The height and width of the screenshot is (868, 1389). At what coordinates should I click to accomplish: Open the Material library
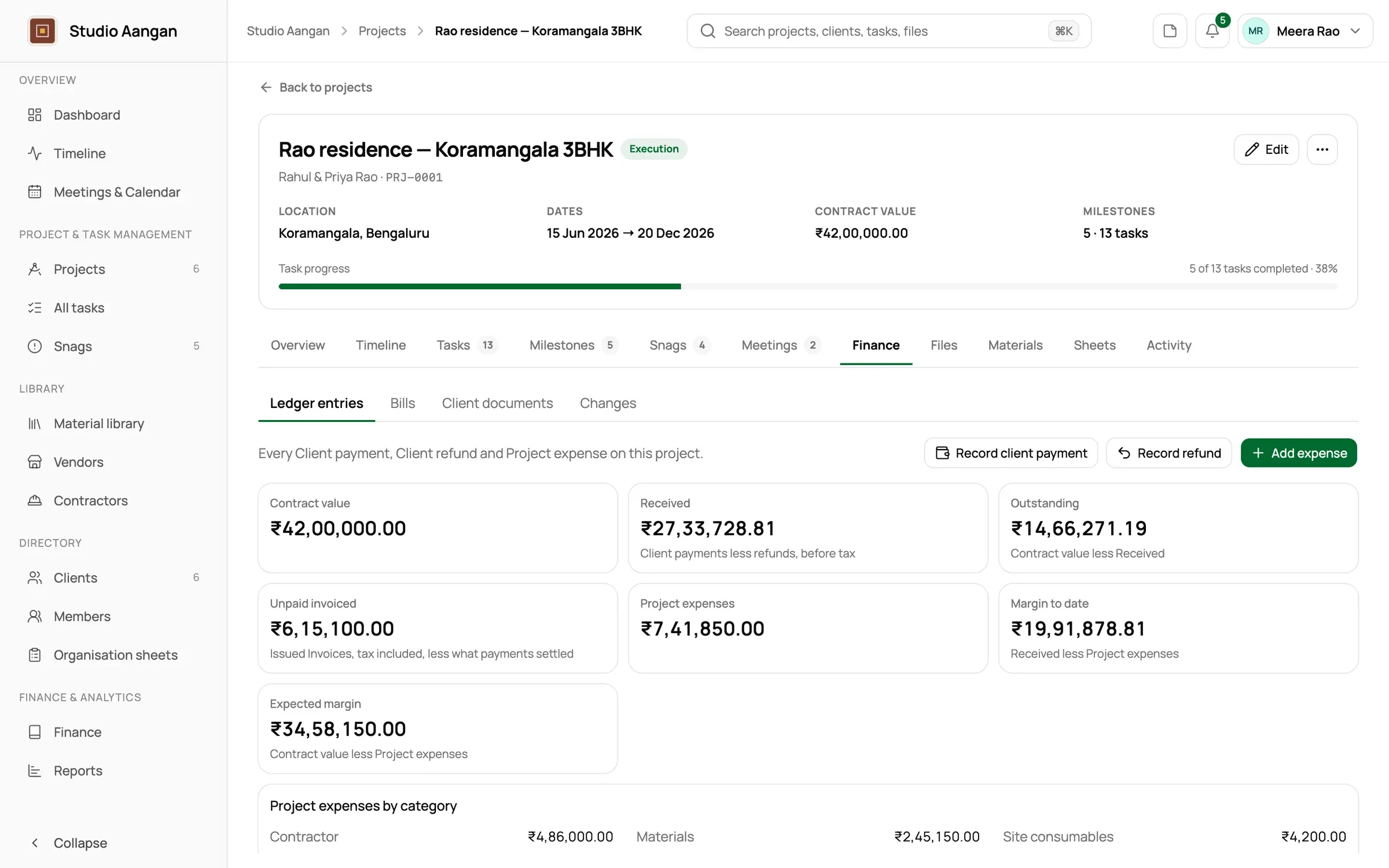[113, 423]
